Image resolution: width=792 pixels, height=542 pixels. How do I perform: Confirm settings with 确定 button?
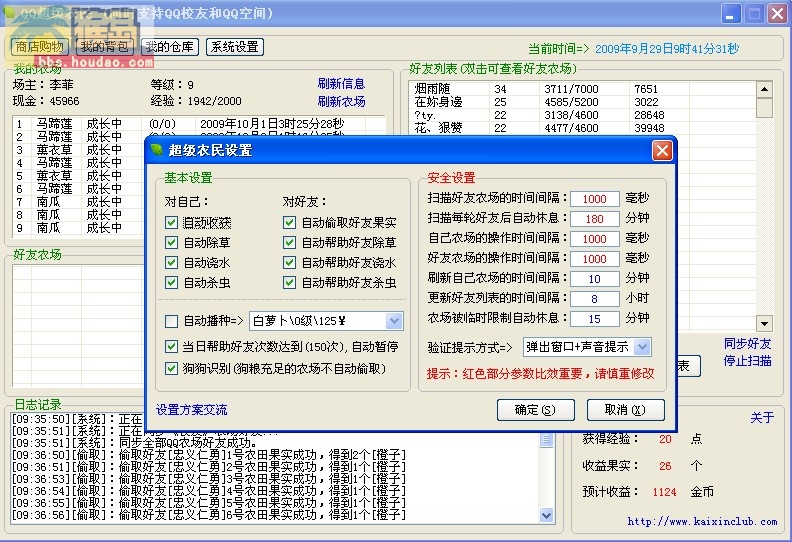click(535, 410)
